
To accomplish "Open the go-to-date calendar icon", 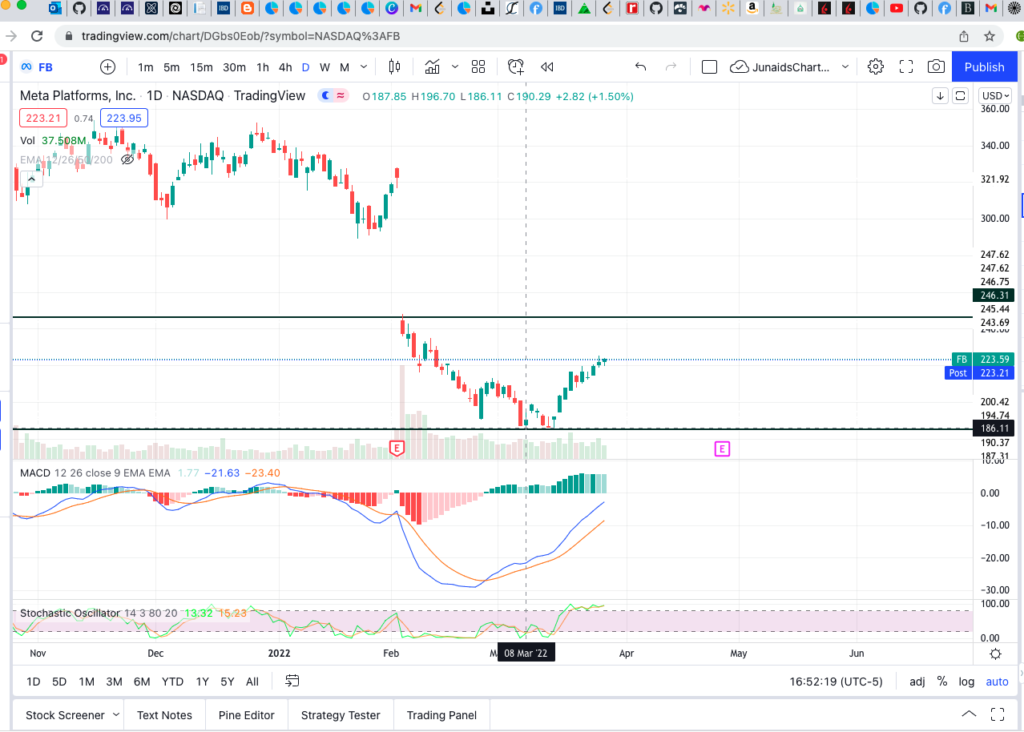I will tap(292, 681).
